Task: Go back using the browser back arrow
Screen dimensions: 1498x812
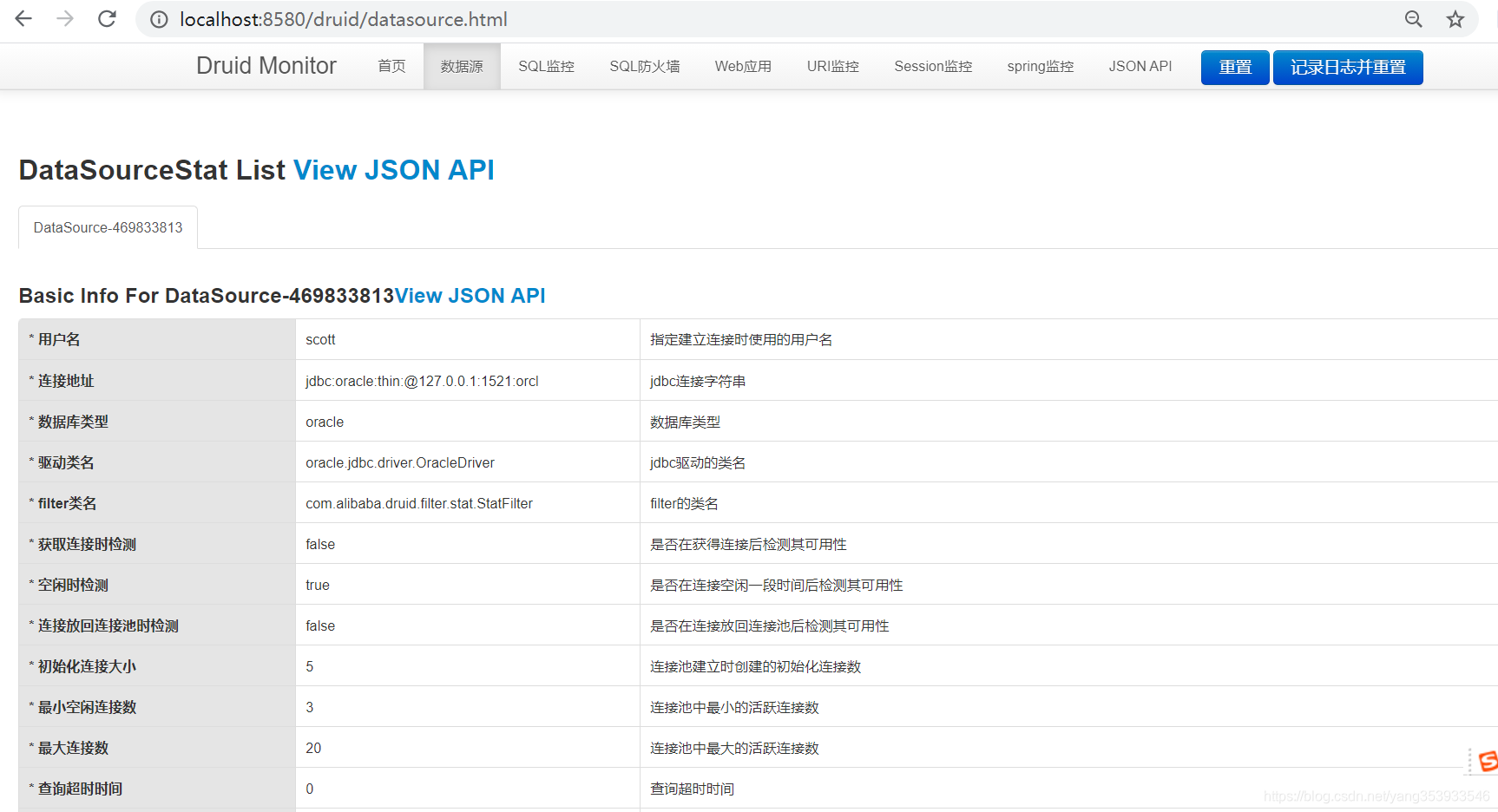Action: (23, 19)
